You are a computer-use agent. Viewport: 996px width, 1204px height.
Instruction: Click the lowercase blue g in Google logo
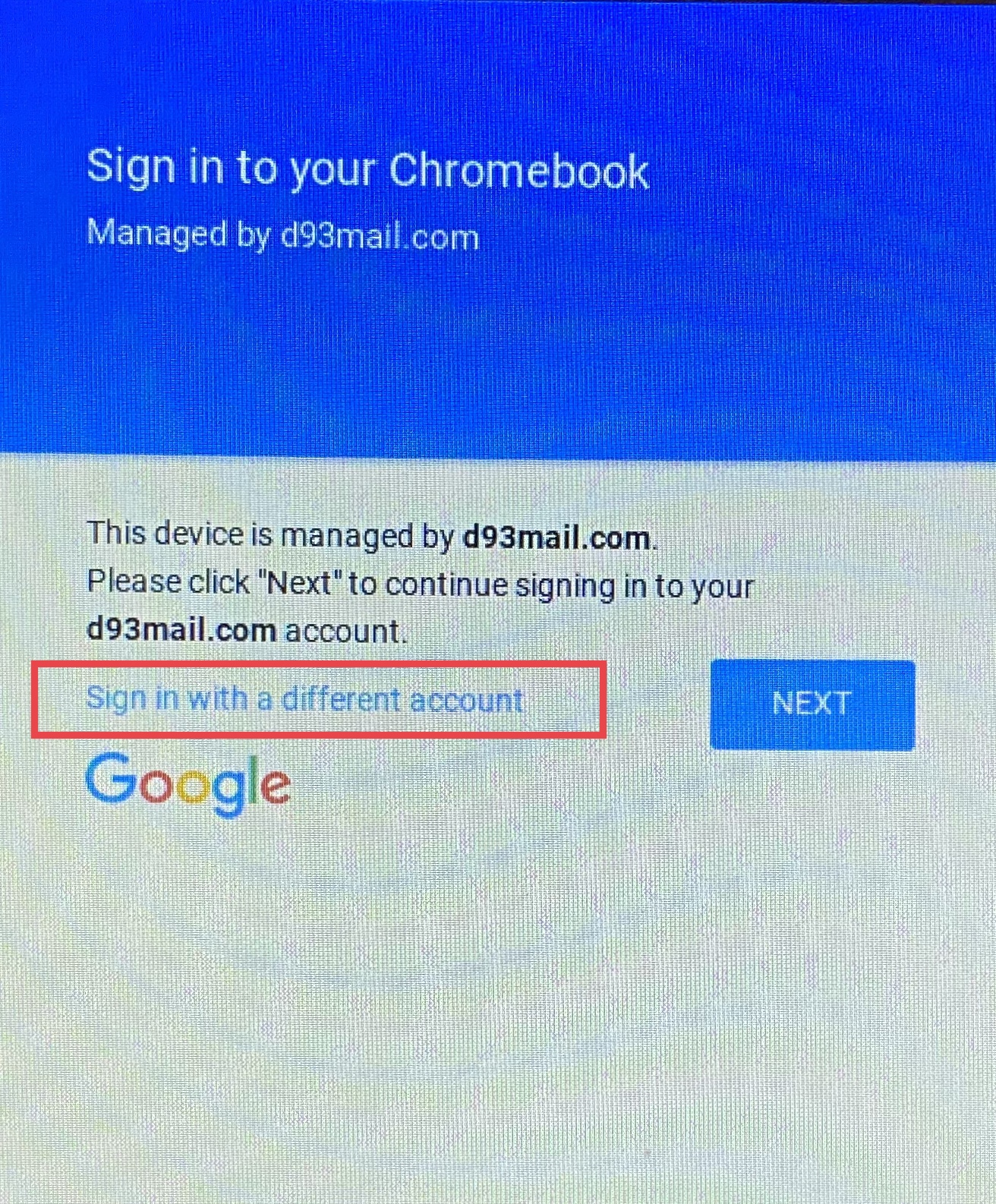pyautogui.click(x=230, y=793)
